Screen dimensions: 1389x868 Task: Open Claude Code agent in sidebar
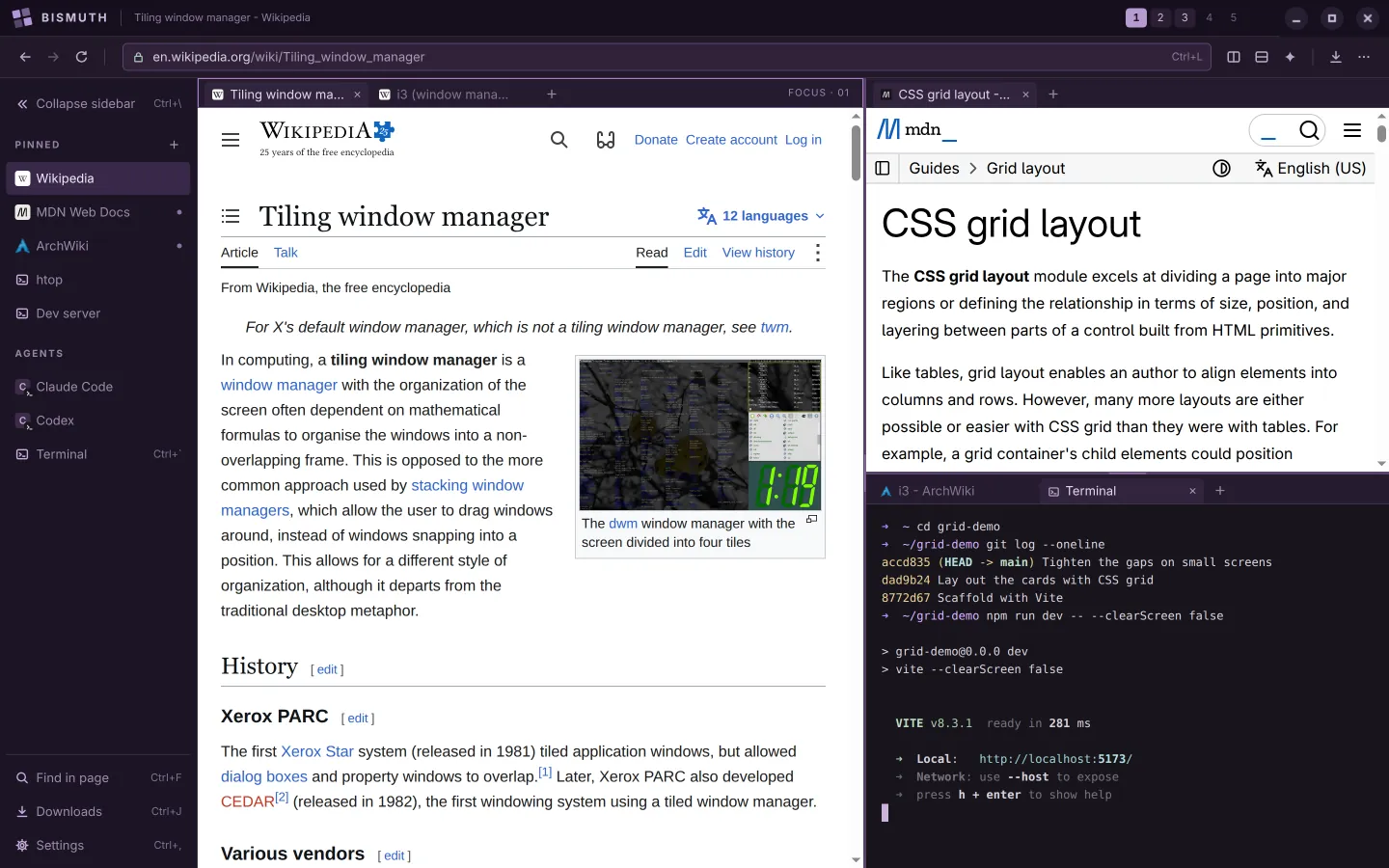tap(98, 387)
